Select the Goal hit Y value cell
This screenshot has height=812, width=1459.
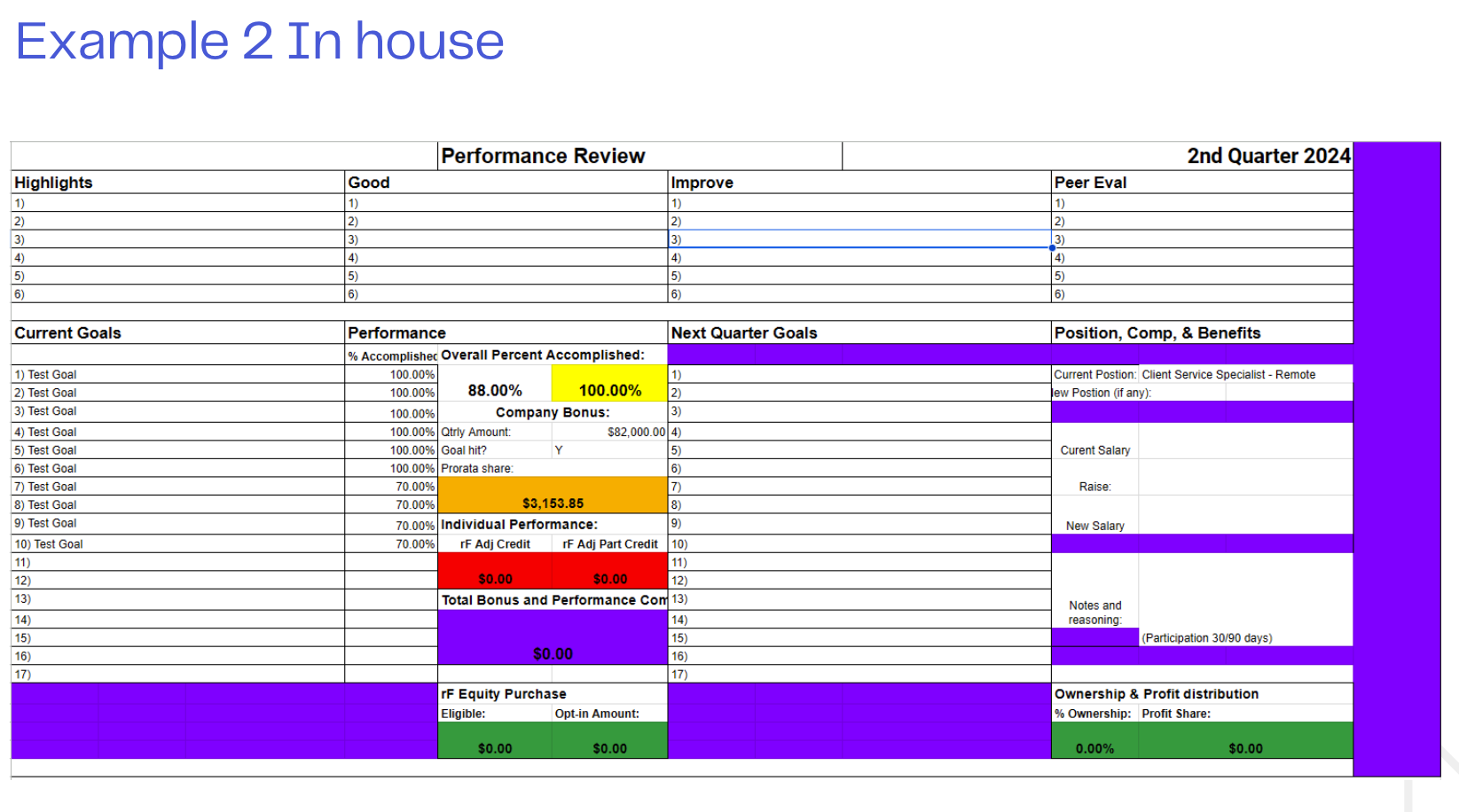coord(609,450)
